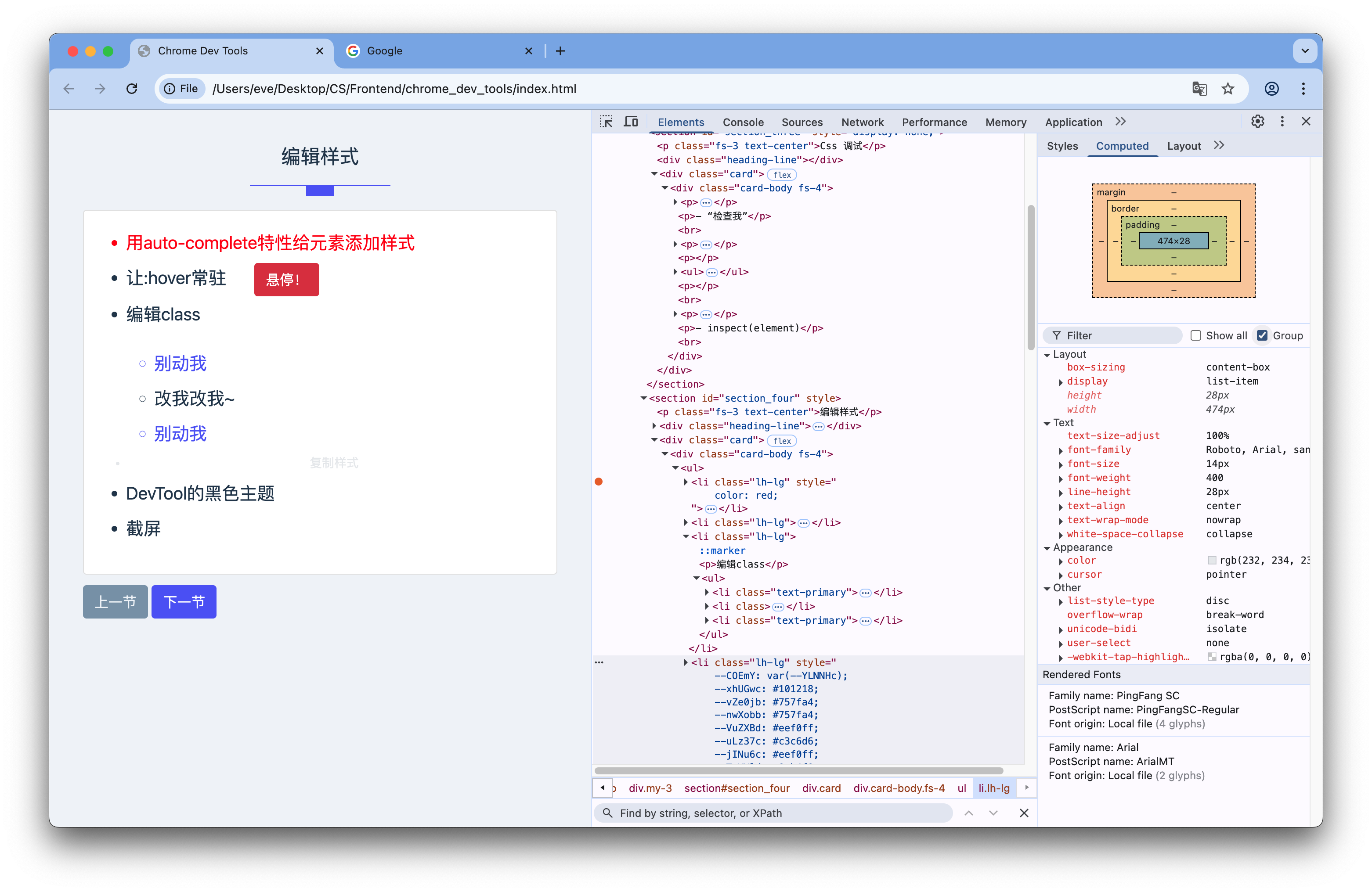The width and height of the screenshot is (1372, 892).
Task: Click the color property swatch
Action: click(x=1212, y=561)
